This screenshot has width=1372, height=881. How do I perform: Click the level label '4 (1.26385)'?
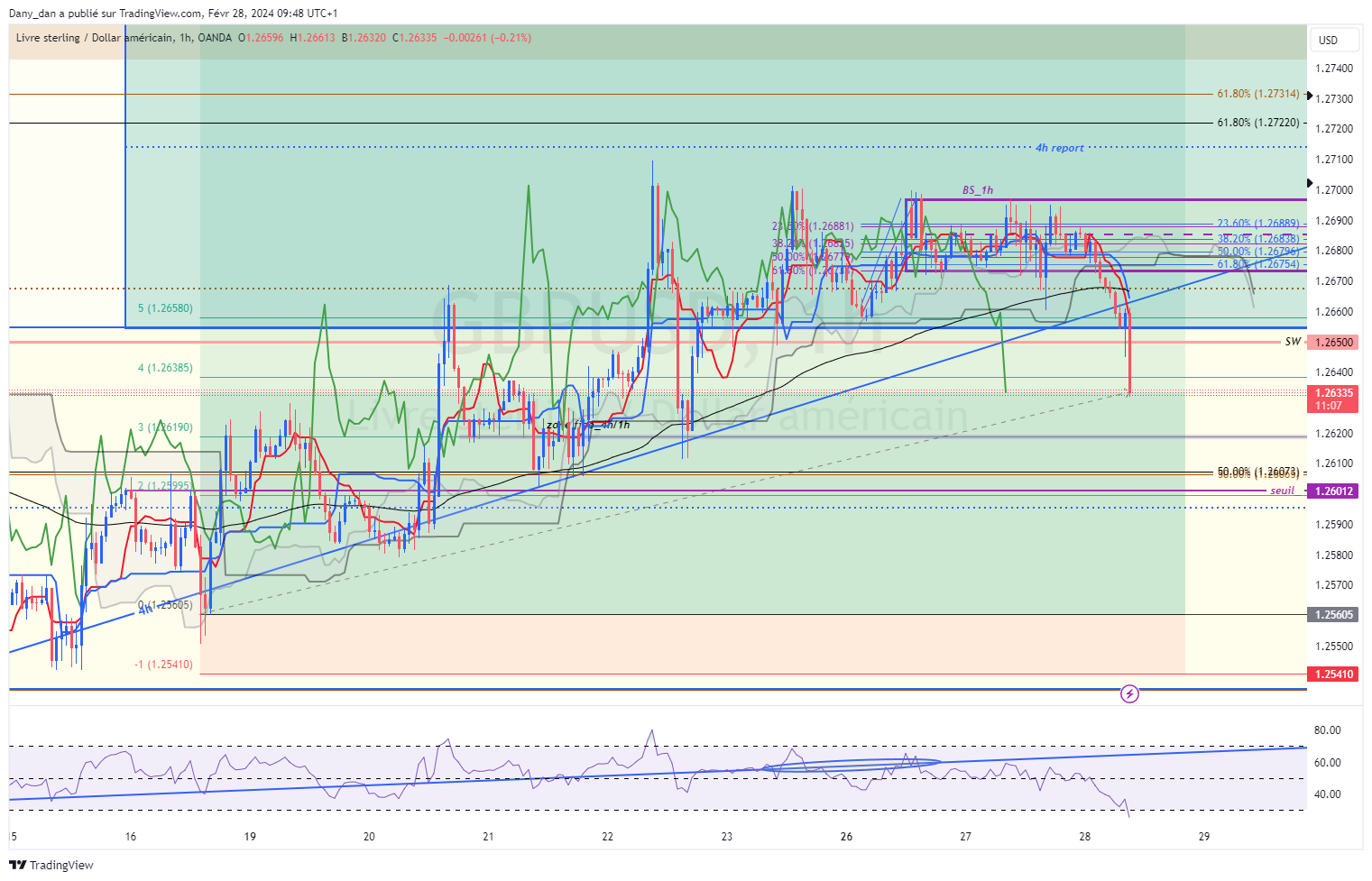tap(165, 368)
